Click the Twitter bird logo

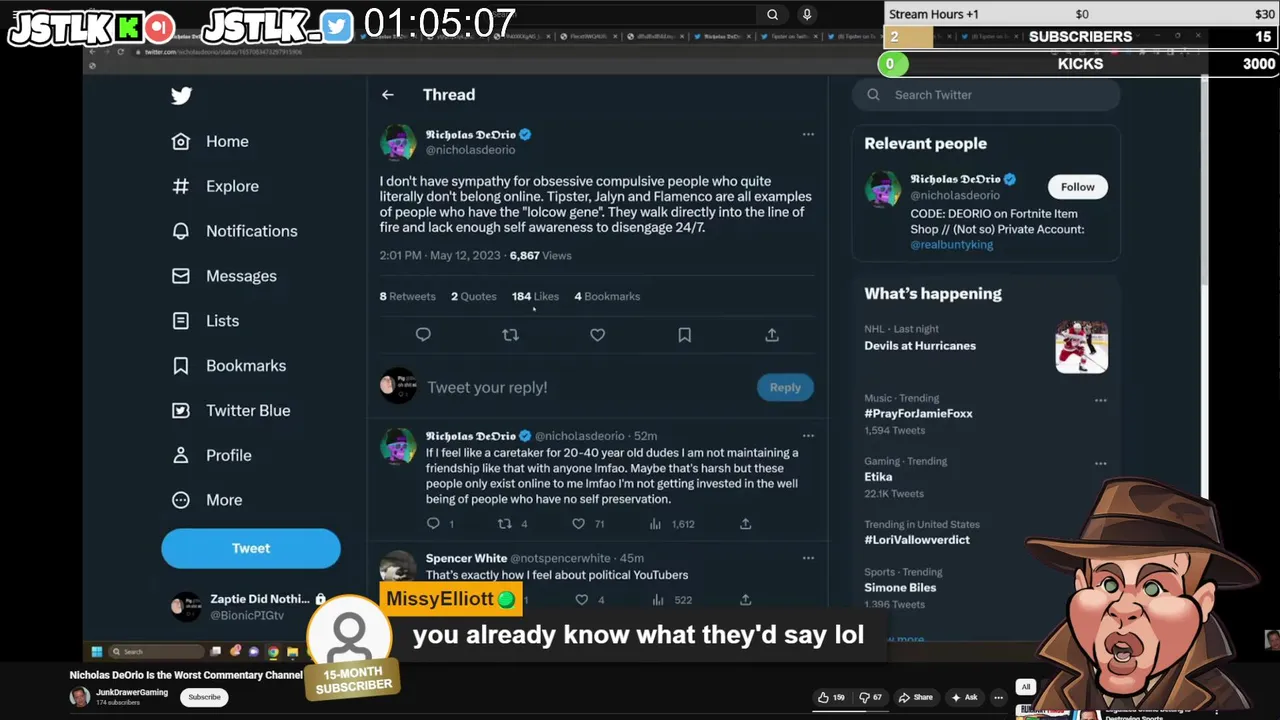[181, 96]
